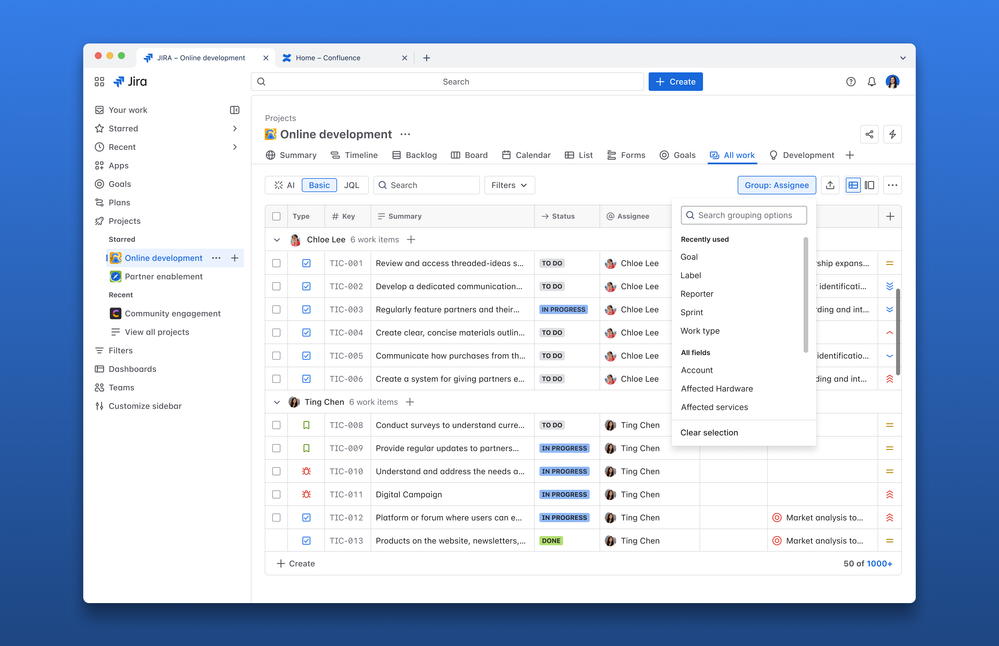The height and width of the screenshot is (646, 999).
Task: Expand the Recent sidebar chevron
Action: (235, 147)
